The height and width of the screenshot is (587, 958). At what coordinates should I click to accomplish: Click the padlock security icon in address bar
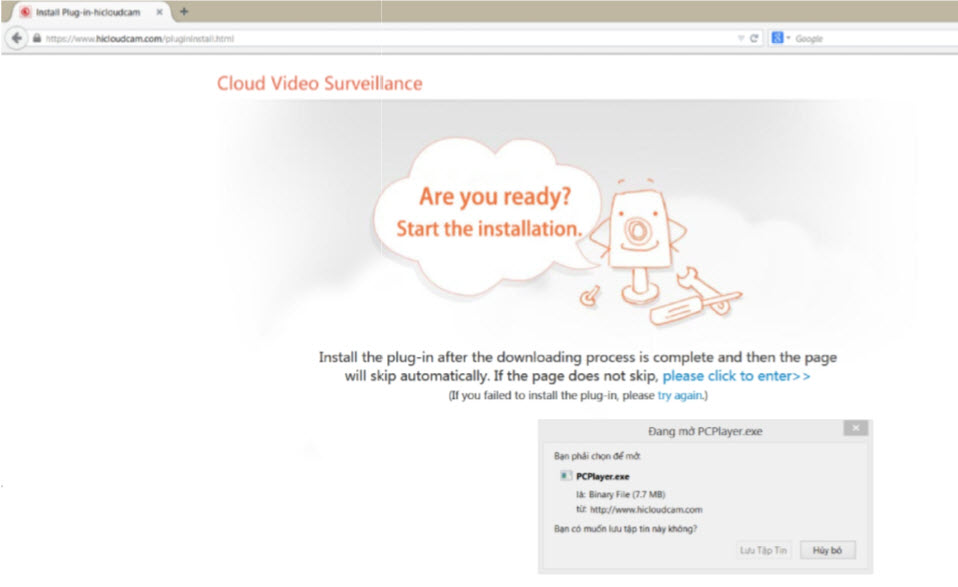[35, 38]
